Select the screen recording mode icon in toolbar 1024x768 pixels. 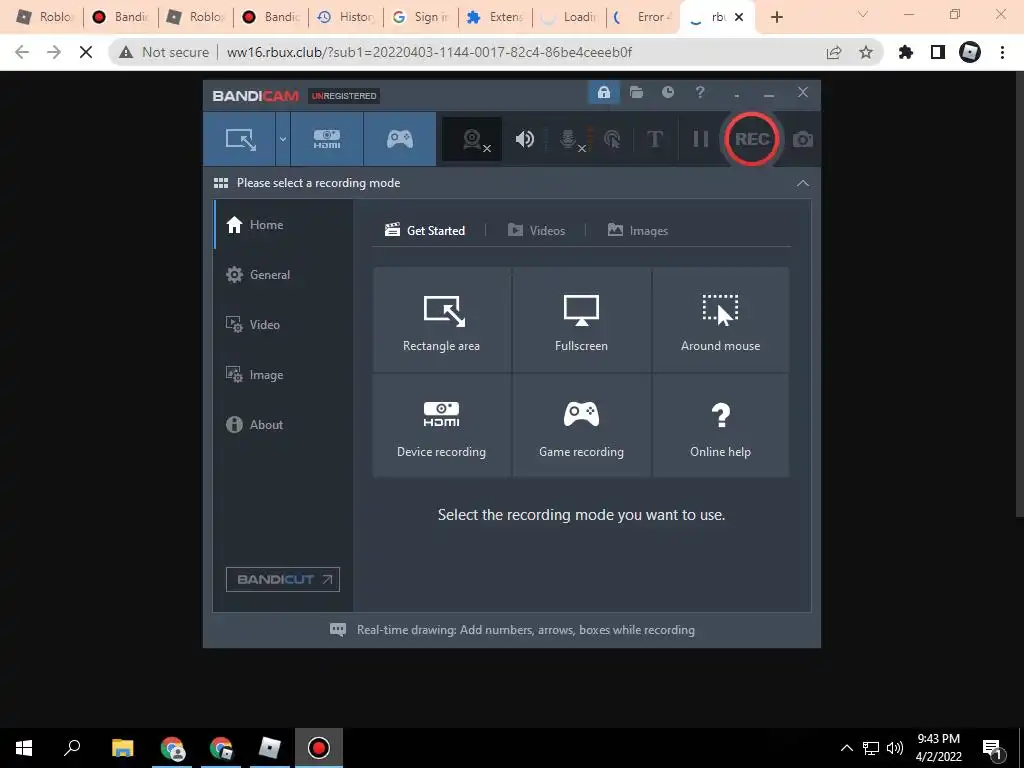coord(240,139)
